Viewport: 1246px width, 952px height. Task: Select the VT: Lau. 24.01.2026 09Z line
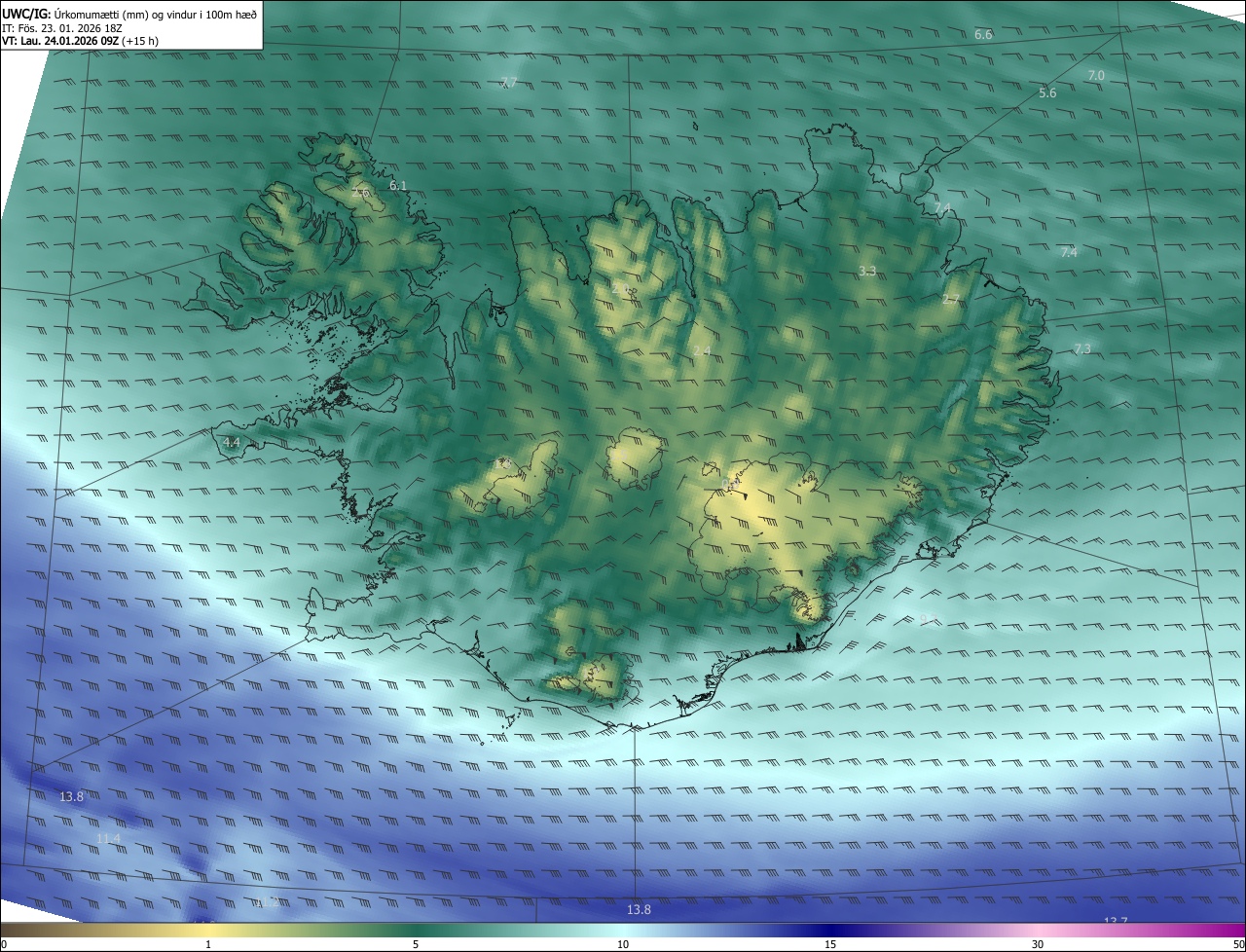[x=80, y=41]
